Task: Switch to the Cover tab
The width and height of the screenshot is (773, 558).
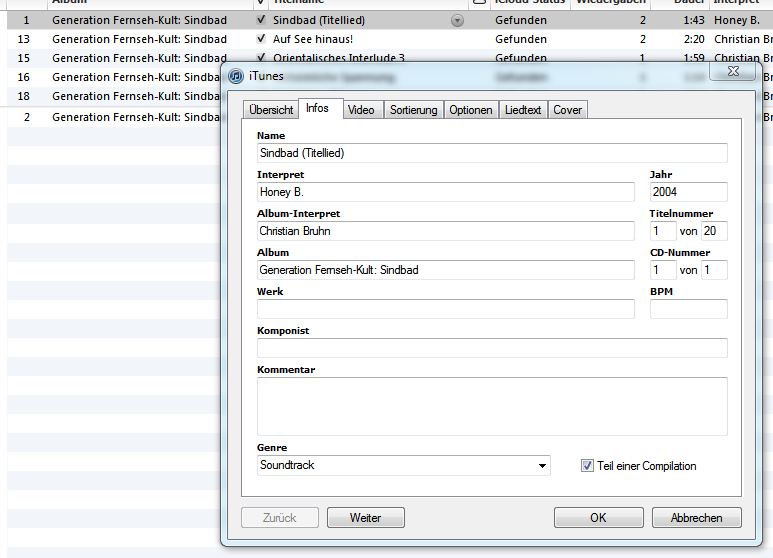Action: 567,110
